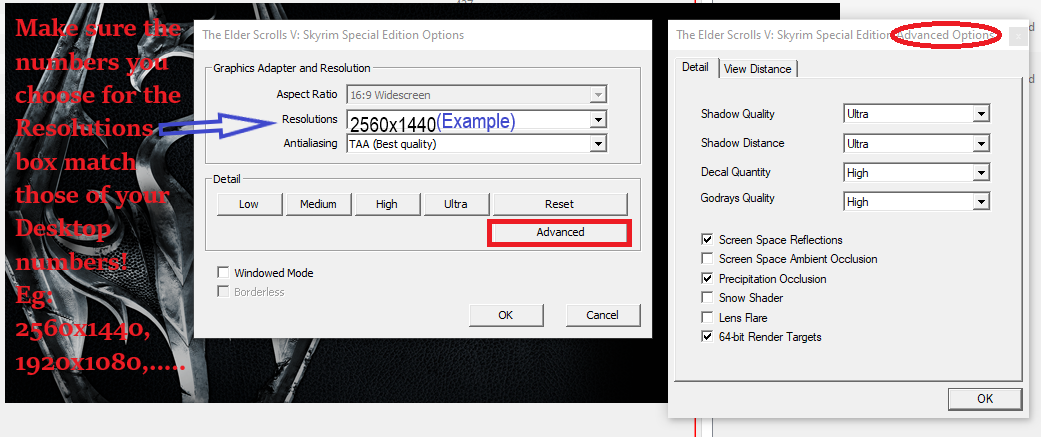Switch to the Detail tab

(696, 68)
